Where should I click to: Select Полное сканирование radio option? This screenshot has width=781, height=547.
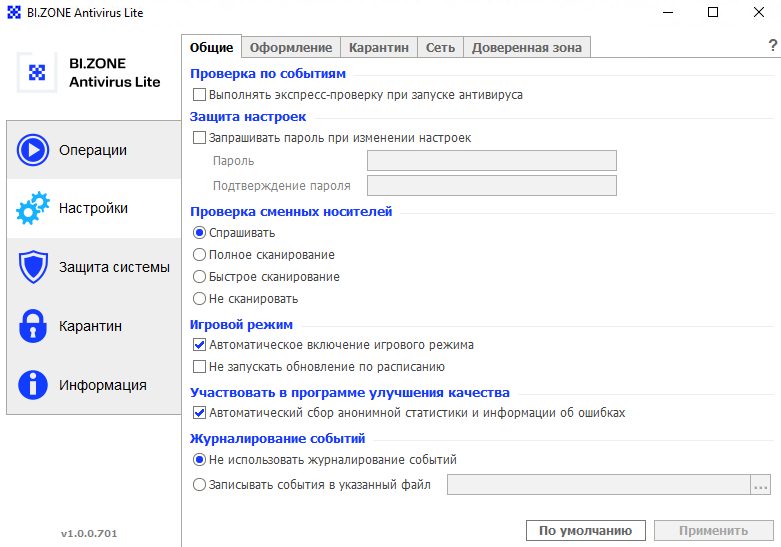[x=199, y=255]
